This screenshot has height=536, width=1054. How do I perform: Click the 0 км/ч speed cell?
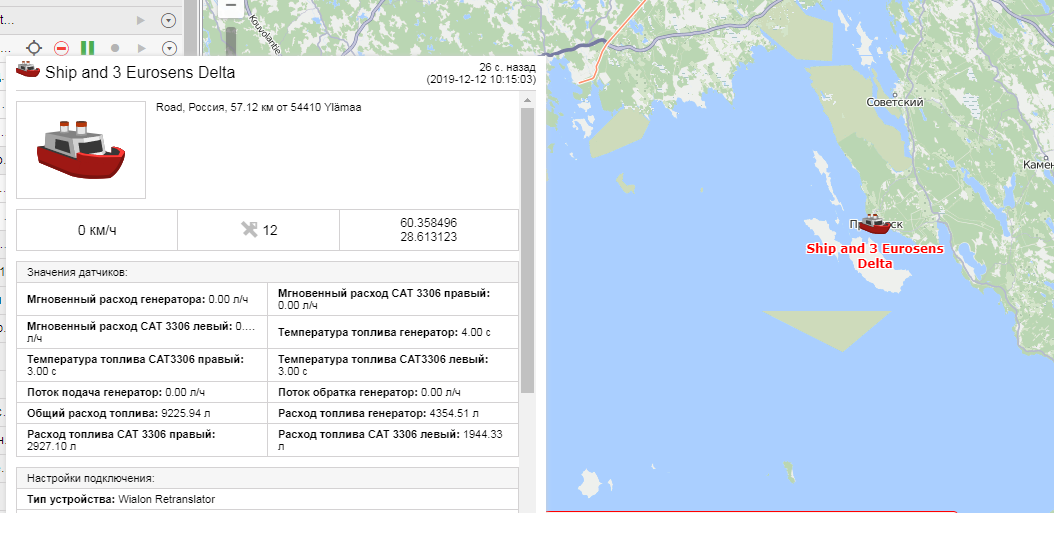(97, 230)
